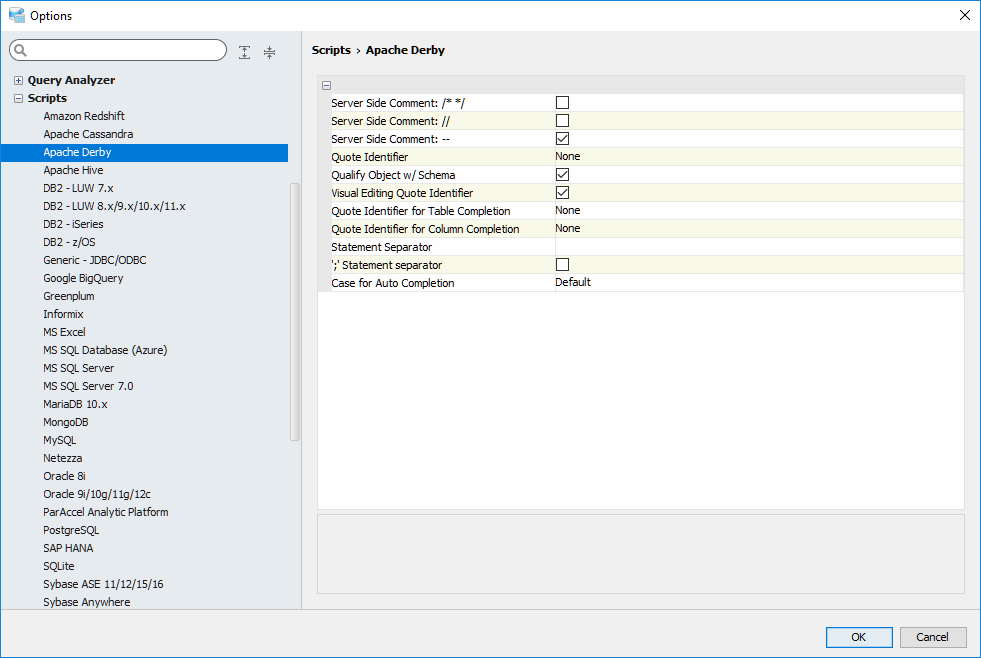Image resolution: width=981 pixels, height=658 pixels.
Task: Open Case for Auto Completion dropdown
Action: [x=758, y=282]
